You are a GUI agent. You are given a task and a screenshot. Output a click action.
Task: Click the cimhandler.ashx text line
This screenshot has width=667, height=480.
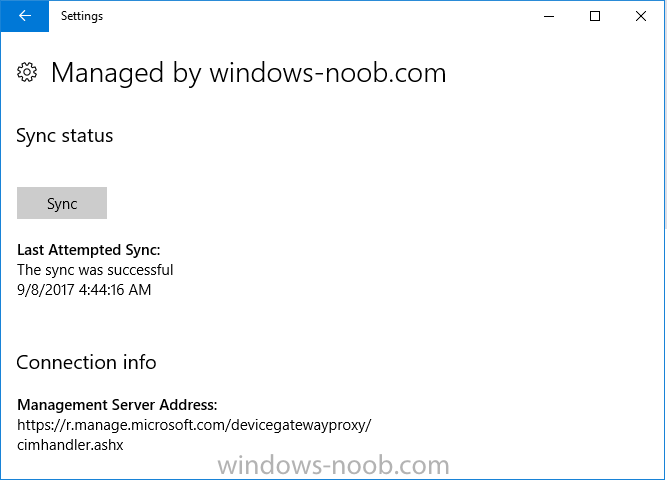(70, 445)
